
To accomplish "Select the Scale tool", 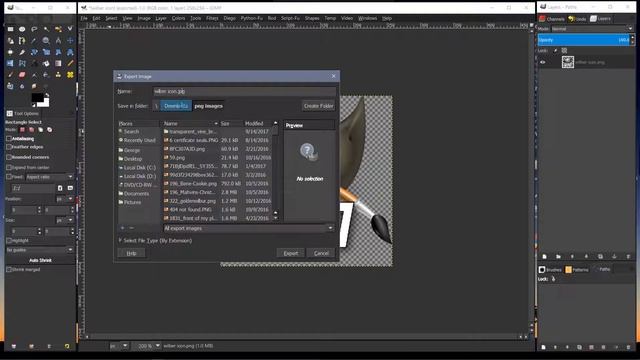I will click(46, 52).
